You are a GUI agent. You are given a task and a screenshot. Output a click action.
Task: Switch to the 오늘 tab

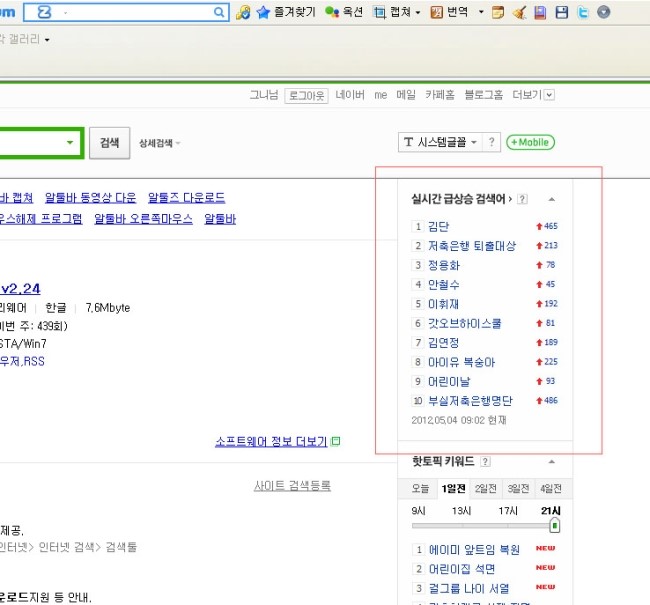(x=421, y=488)
